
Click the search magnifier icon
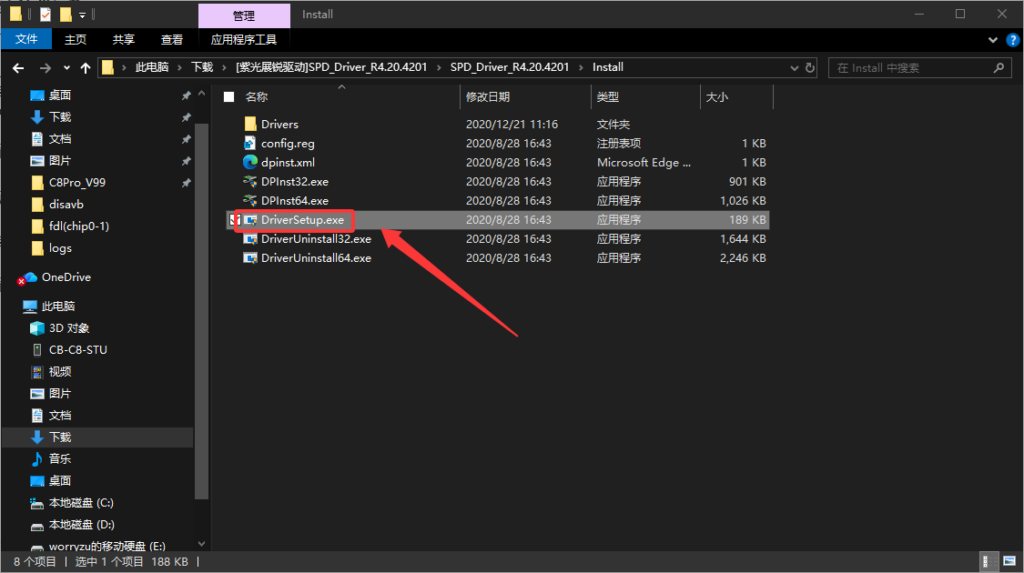click(999, 67)
